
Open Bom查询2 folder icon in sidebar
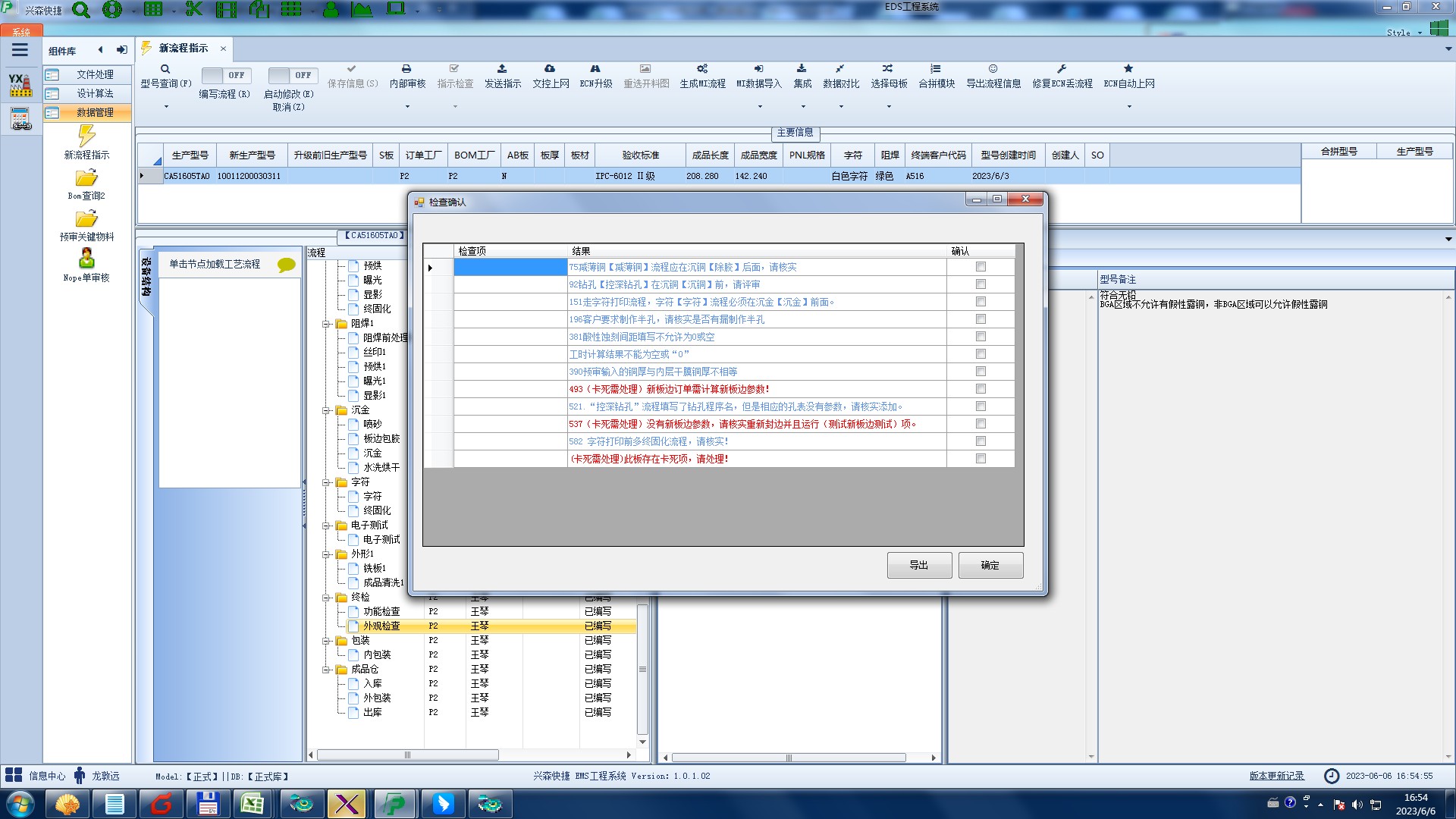(x=86, y=179)
